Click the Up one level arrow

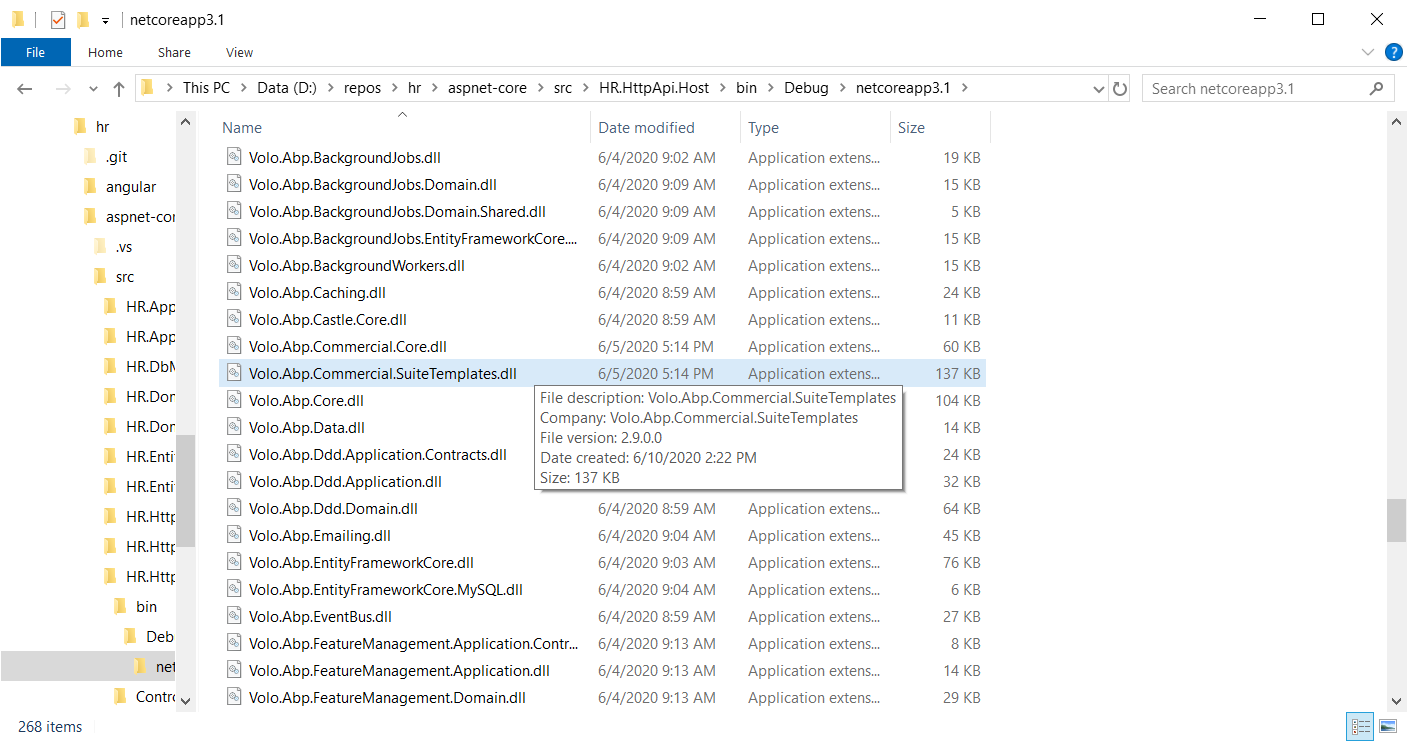pos(119,89)
